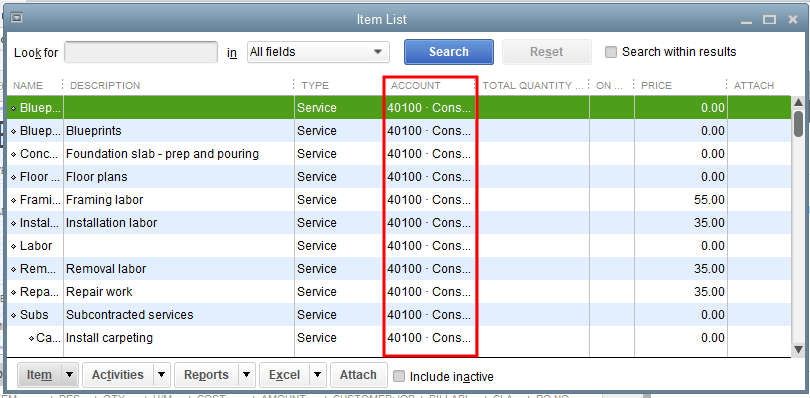Sort by the NAME column header
Viewport: 810px width, 398px height.
28,86
